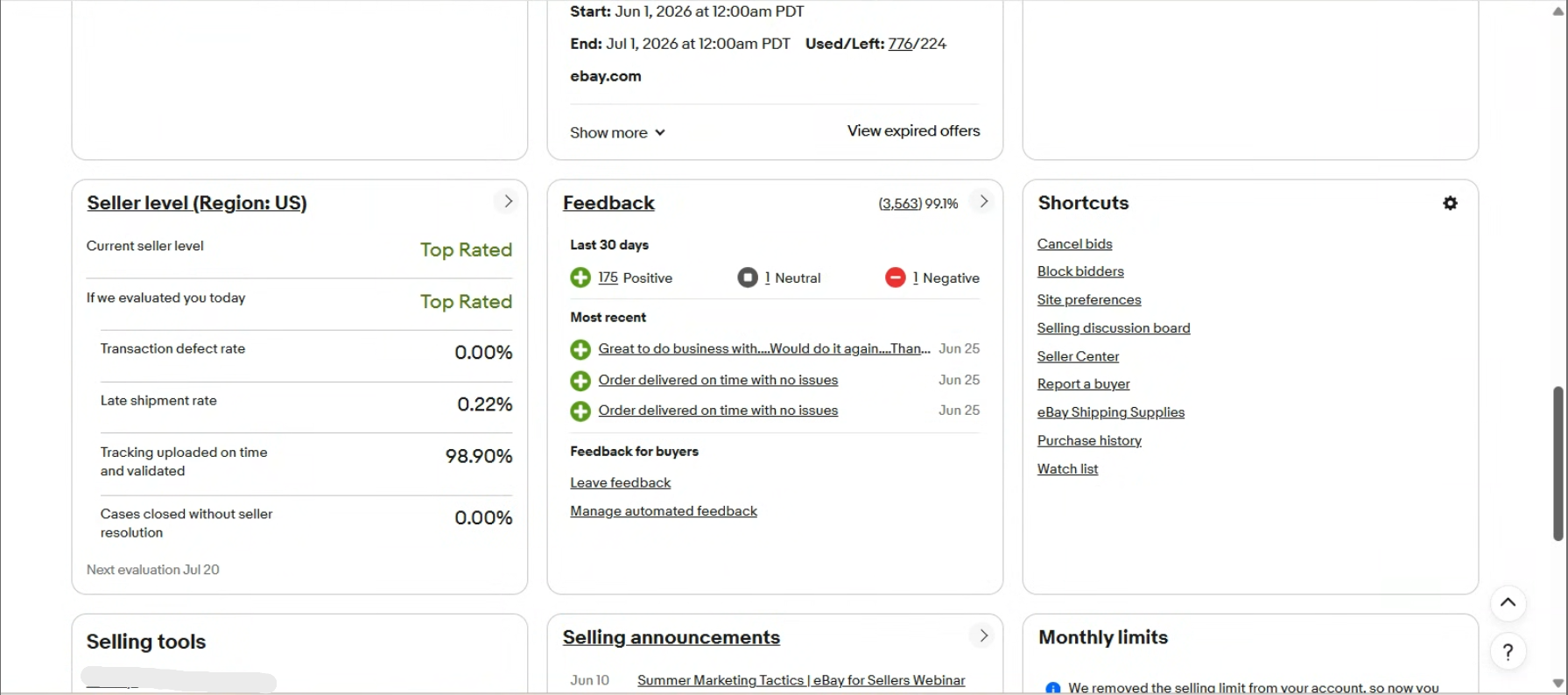The height and width of the screenshot is (695, 1568).
Task: Open Seller level (Region: US) heading link
Action: (197, 203)
